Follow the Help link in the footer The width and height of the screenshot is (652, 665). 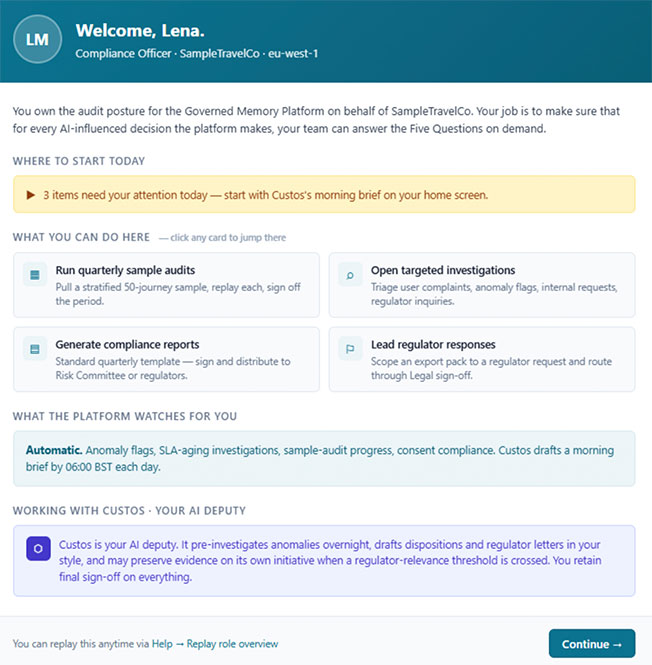tap(162, 644)
